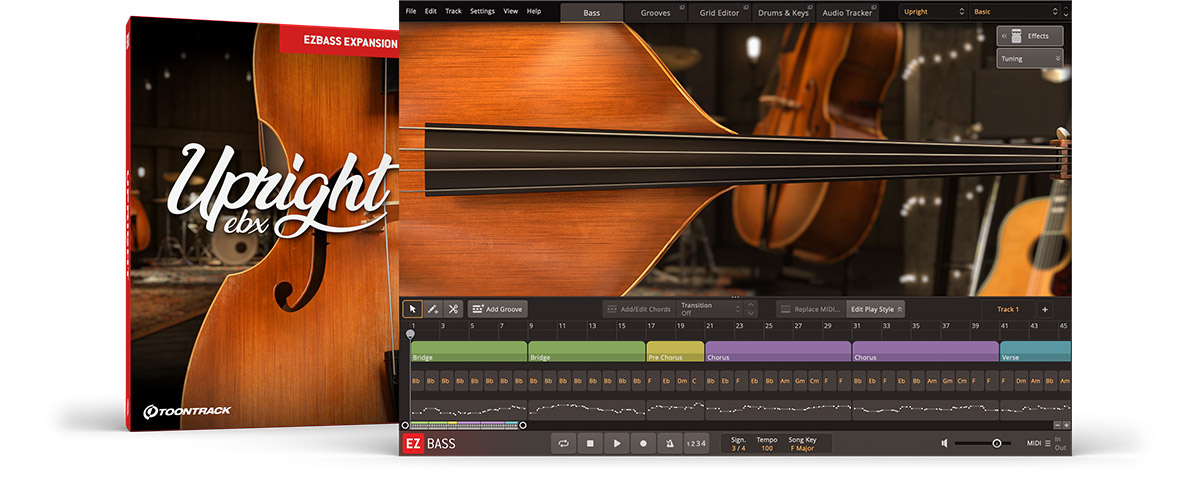Click the Gm chord in the first Chorus
Viewport: 1200px width, 488px height.
point(799,381)
